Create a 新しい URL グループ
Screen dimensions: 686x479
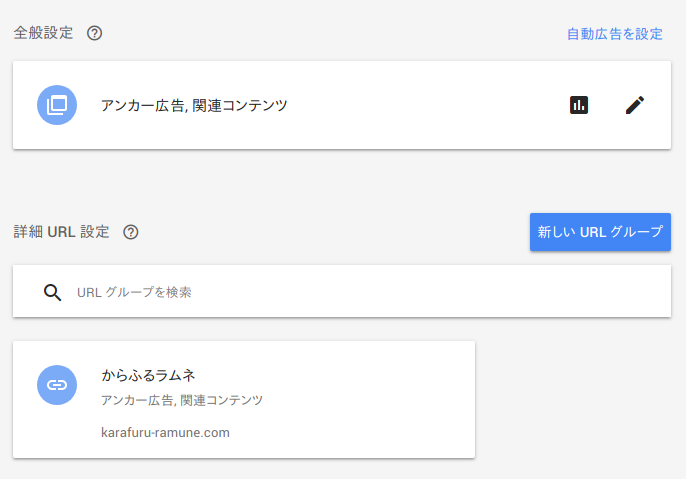[600, 232]
